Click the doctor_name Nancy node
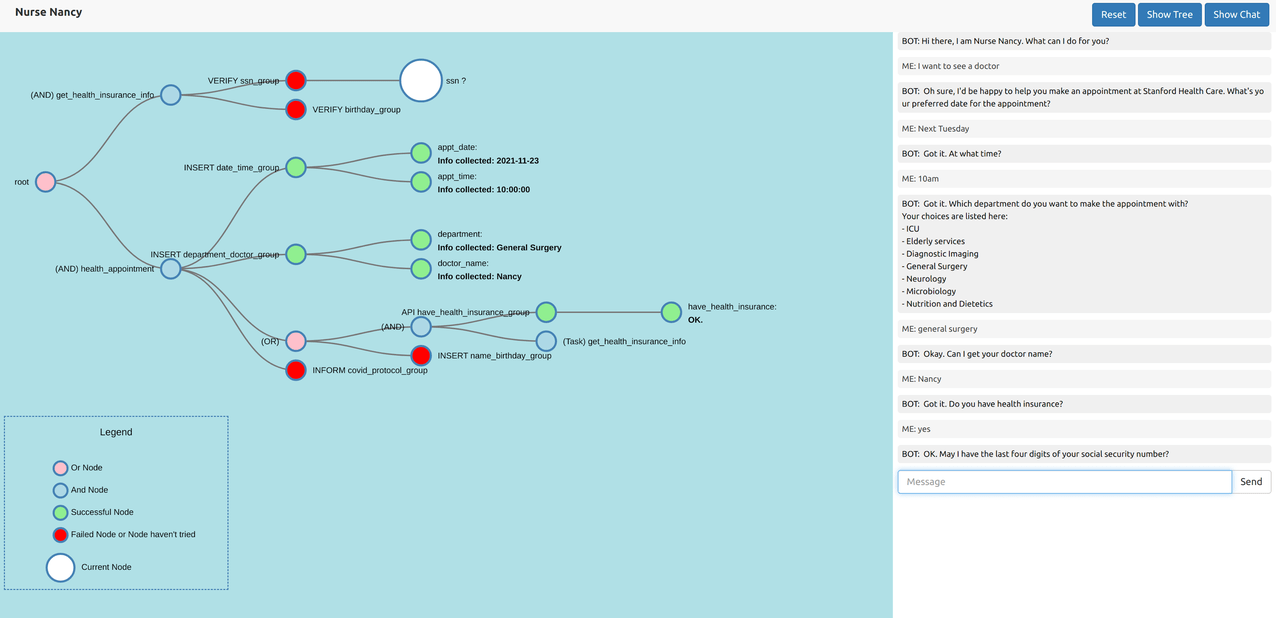This screenshot has width=1276, height=618. [421, 269]
